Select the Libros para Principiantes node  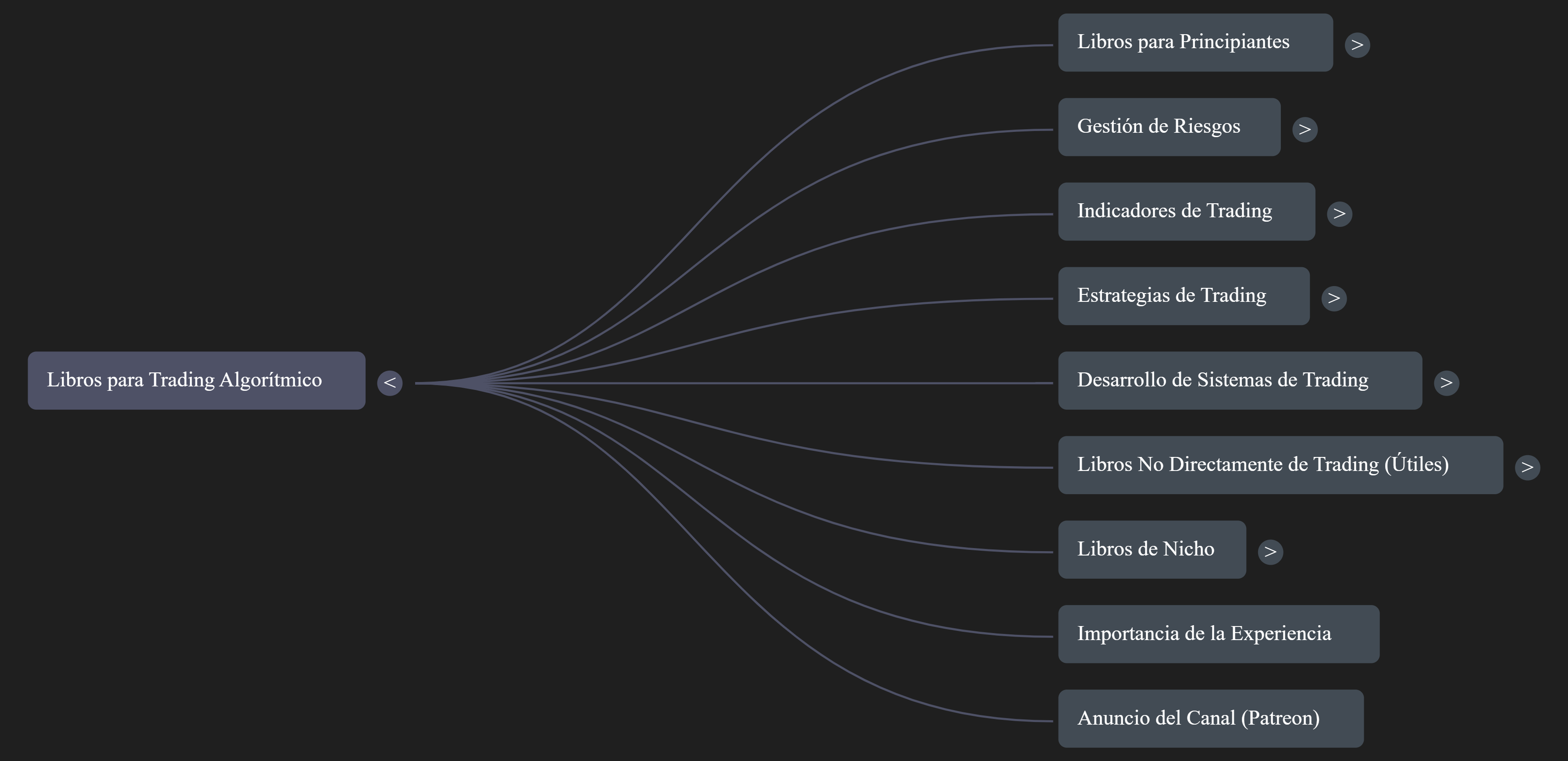tap(1195, 42)
